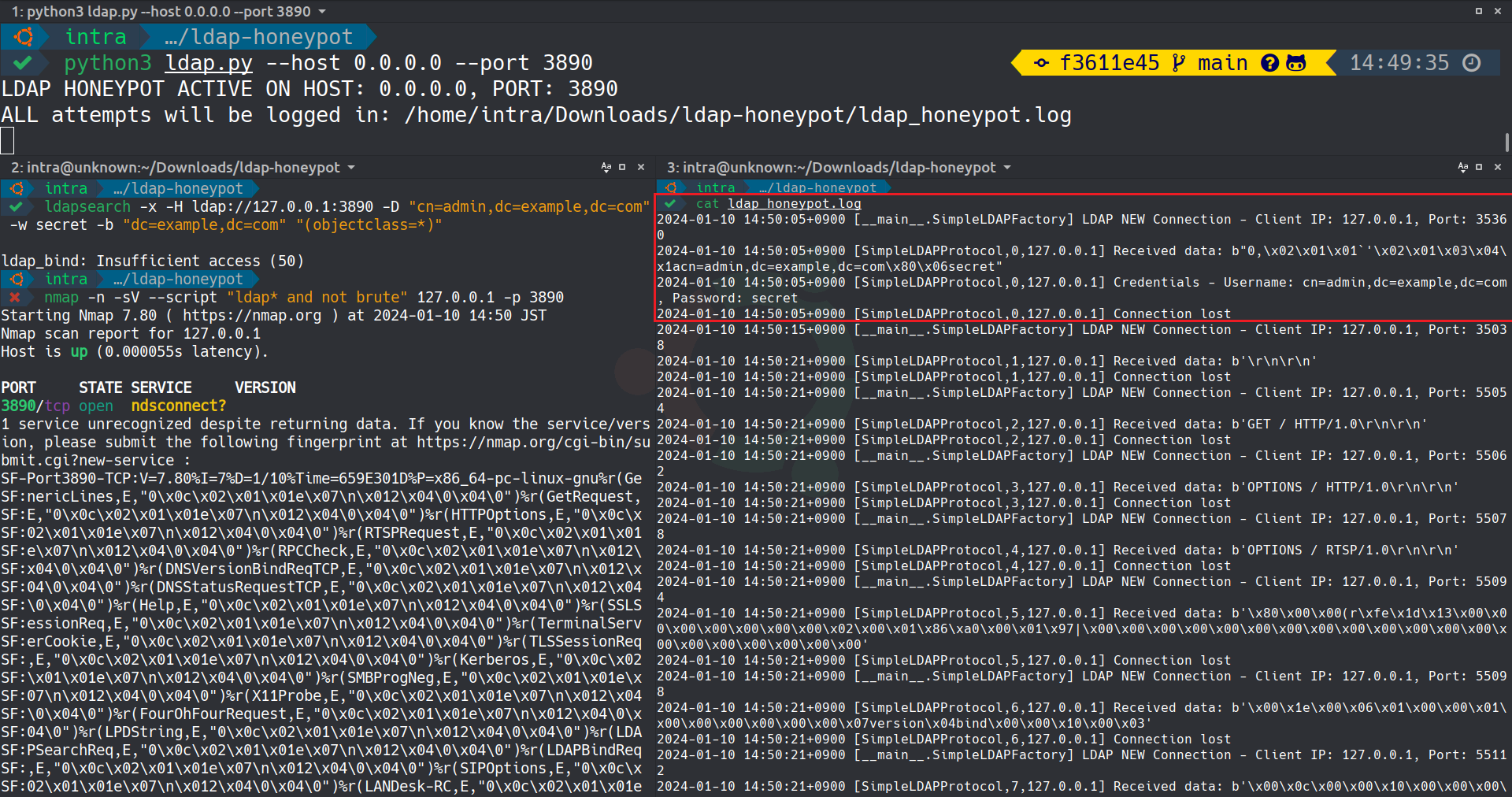
Task: Click the Ubuntu logo in pane 3 prompt
Action: point(671,187)
